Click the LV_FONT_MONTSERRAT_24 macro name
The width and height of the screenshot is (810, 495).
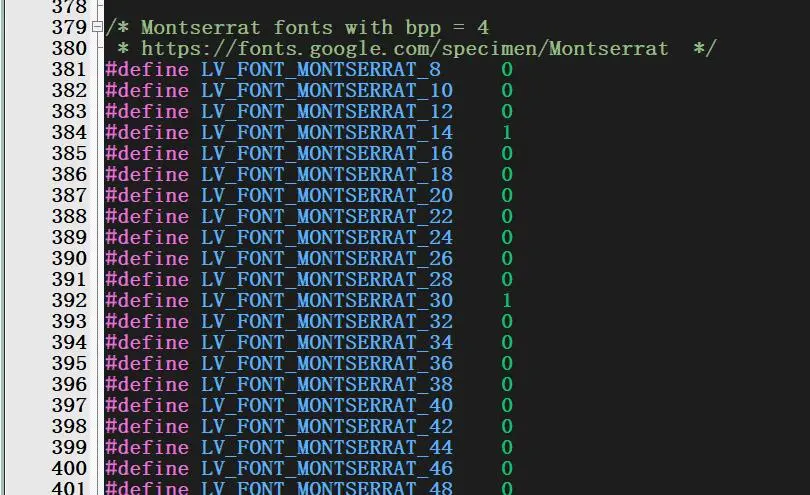[326, 237]
